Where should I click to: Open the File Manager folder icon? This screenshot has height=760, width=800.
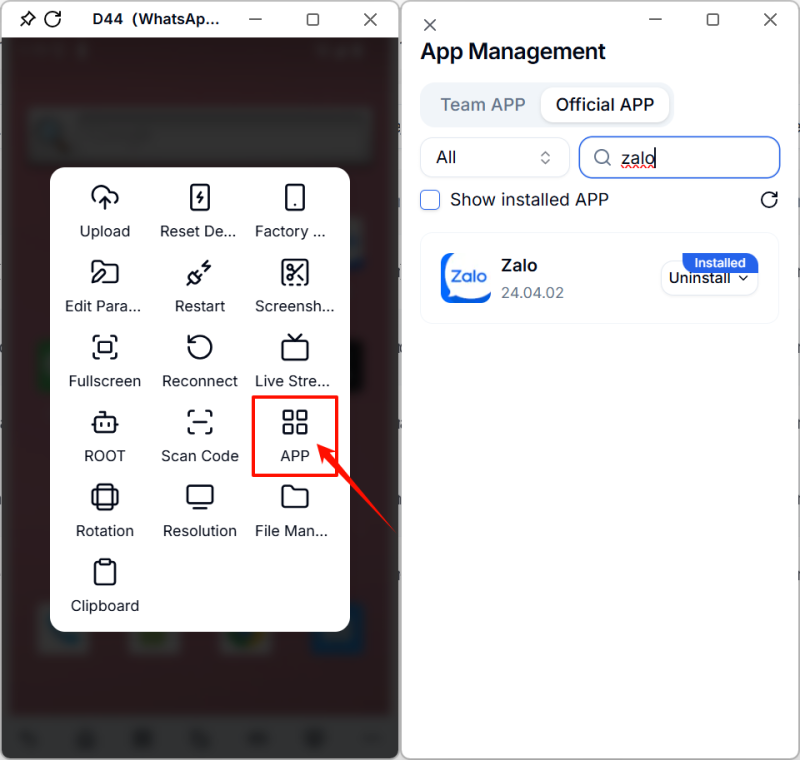(295, 497)
